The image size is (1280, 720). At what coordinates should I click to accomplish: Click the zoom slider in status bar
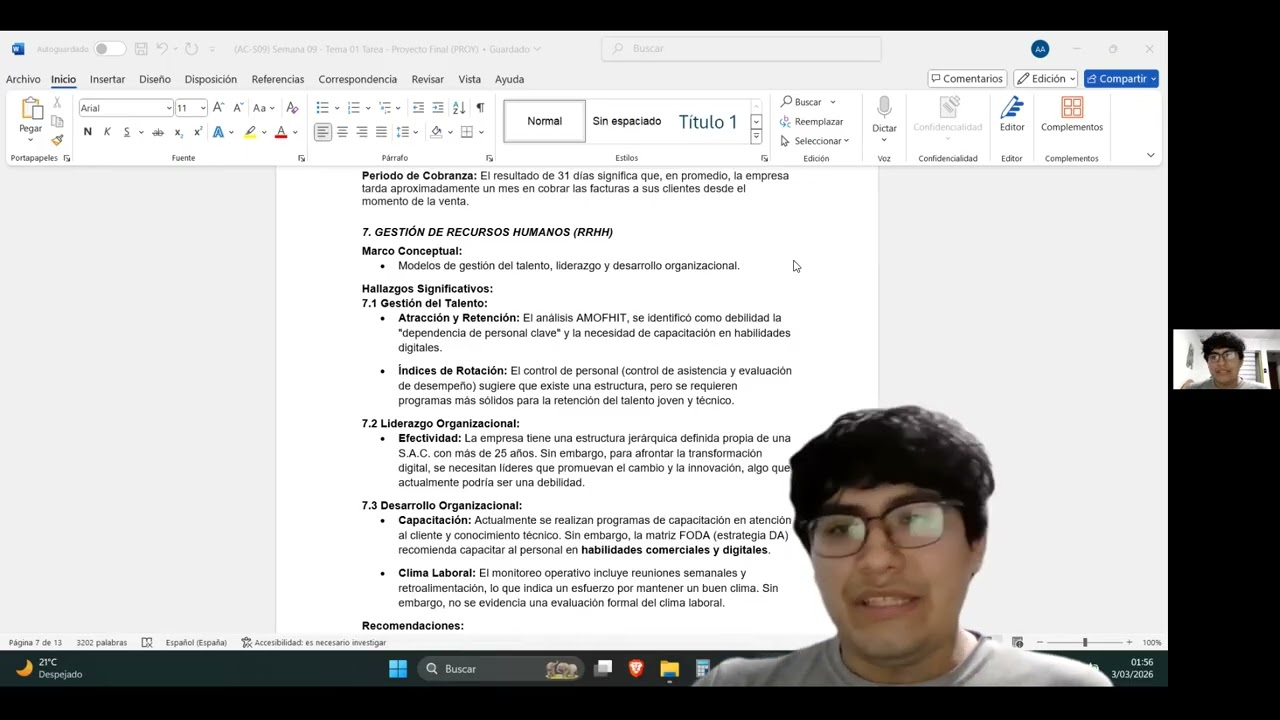1085,643
